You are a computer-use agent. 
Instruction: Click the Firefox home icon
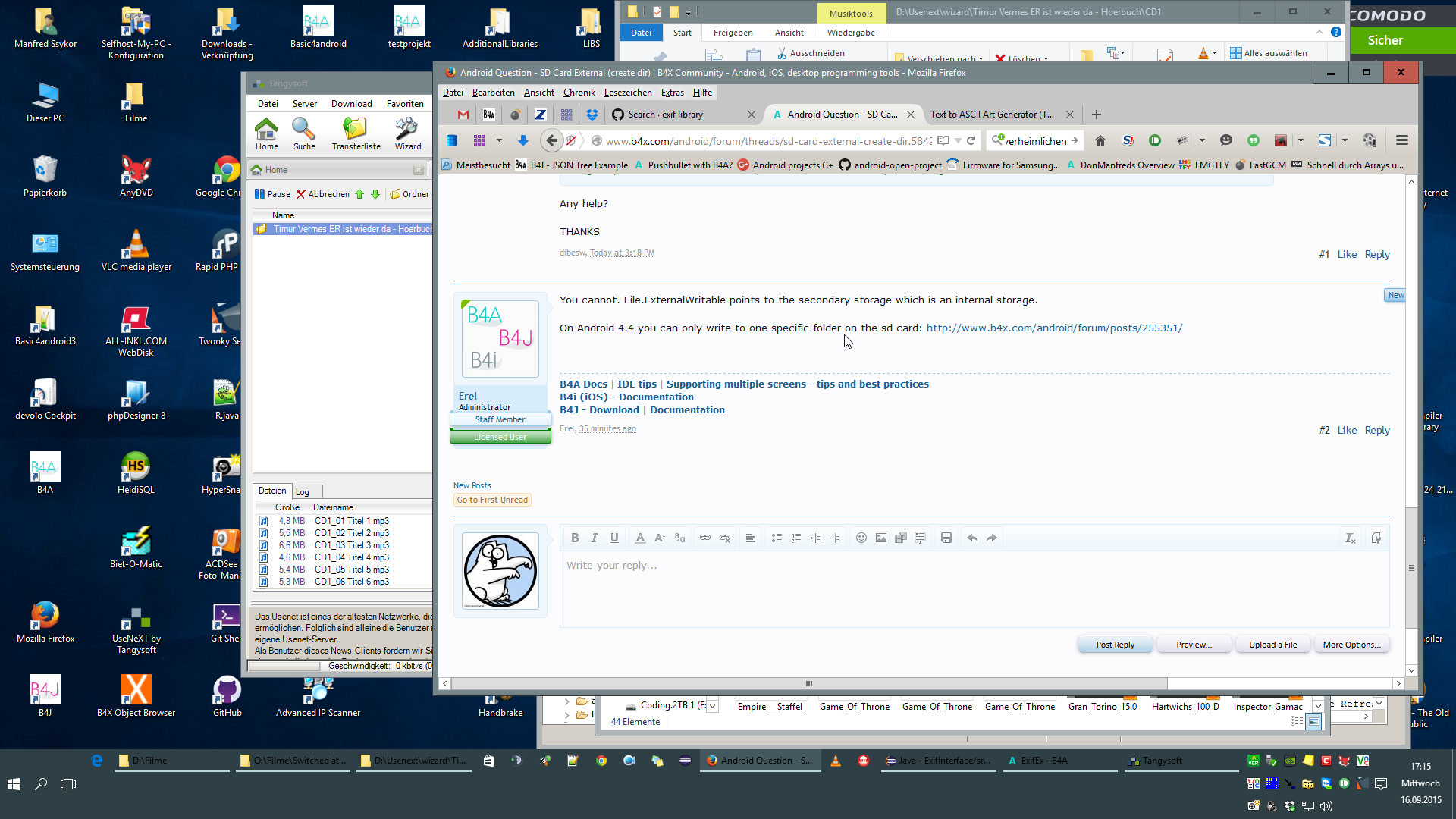click(1100, 140)
